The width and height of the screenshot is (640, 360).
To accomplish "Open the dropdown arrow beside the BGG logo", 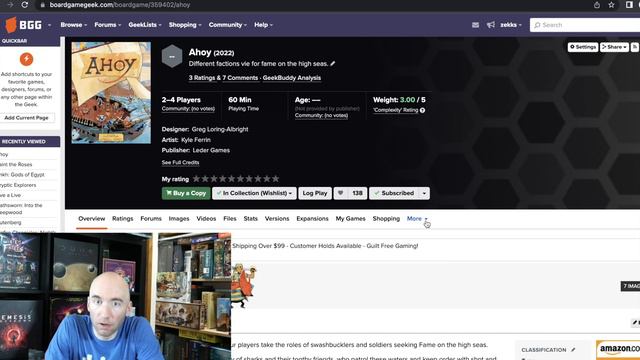I will [49, 25].
